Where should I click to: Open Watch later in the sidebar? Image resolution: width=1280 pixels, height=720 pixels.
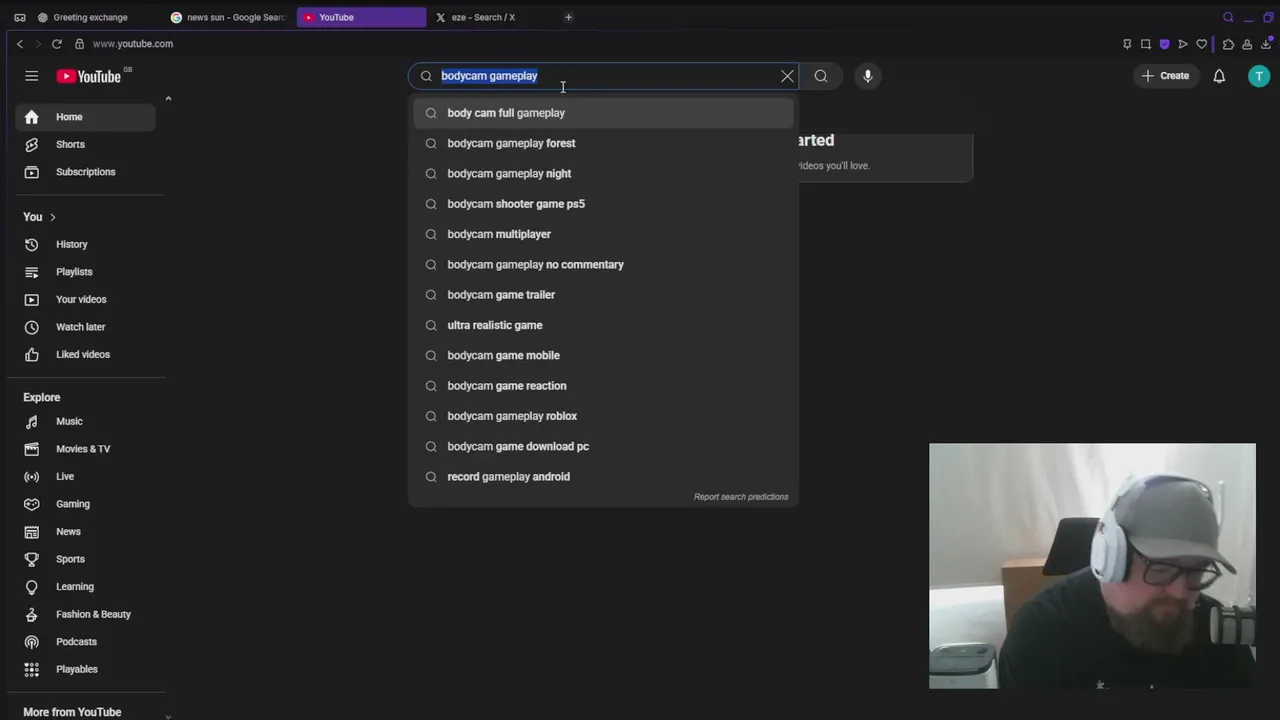point(85,327)
